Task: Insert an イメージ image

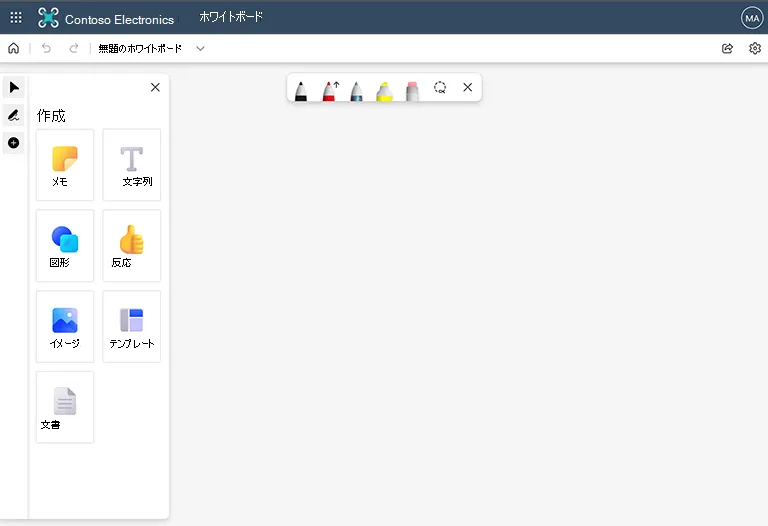Action: 65,327
